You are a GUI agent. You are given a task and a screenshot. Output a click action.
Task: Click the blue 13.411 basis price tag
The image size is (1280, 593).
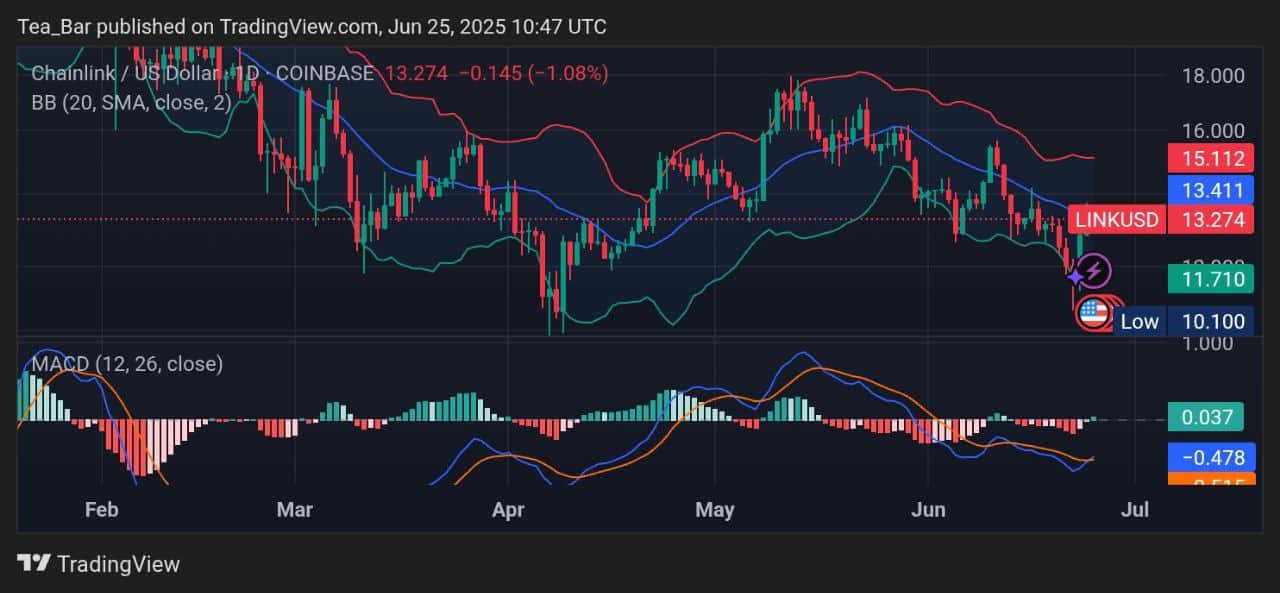click(1210, 189)
